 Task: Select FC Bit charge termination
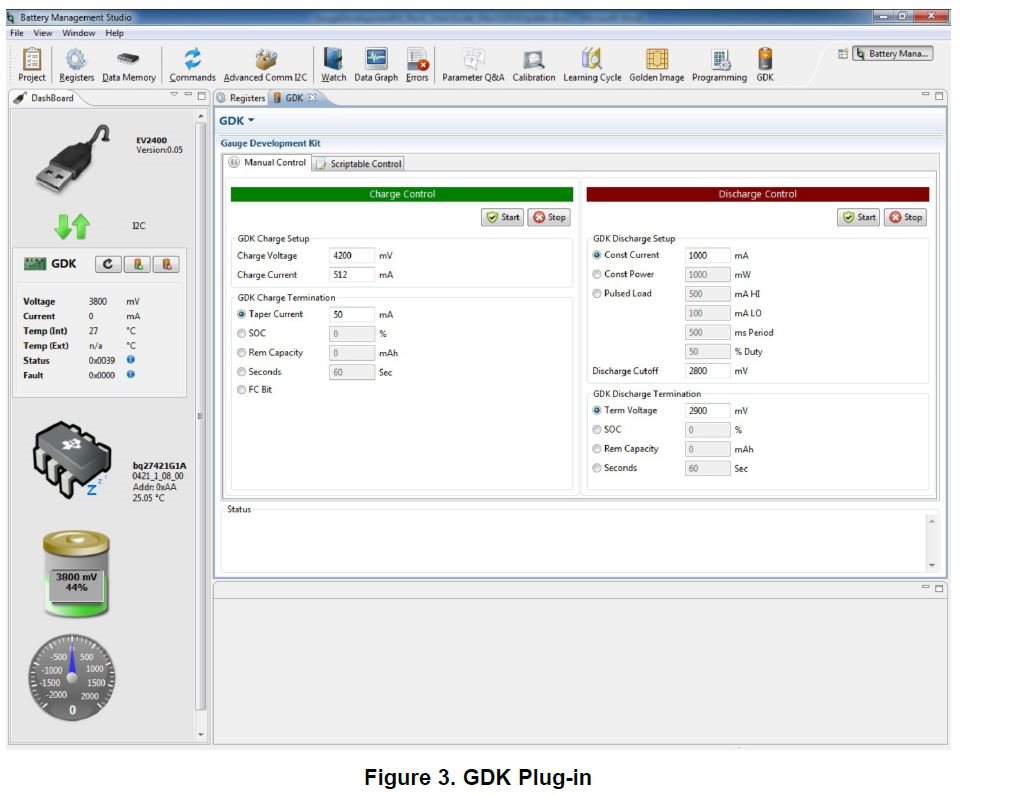tap(242, 389)
